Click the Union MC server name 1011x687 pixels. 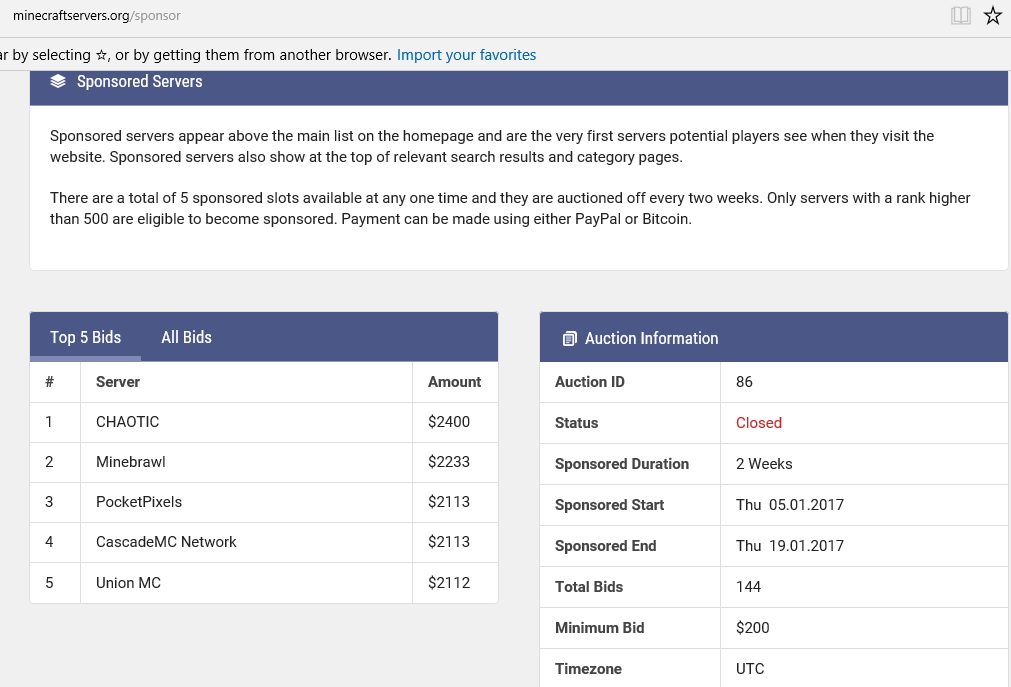[x=128, y=583]
